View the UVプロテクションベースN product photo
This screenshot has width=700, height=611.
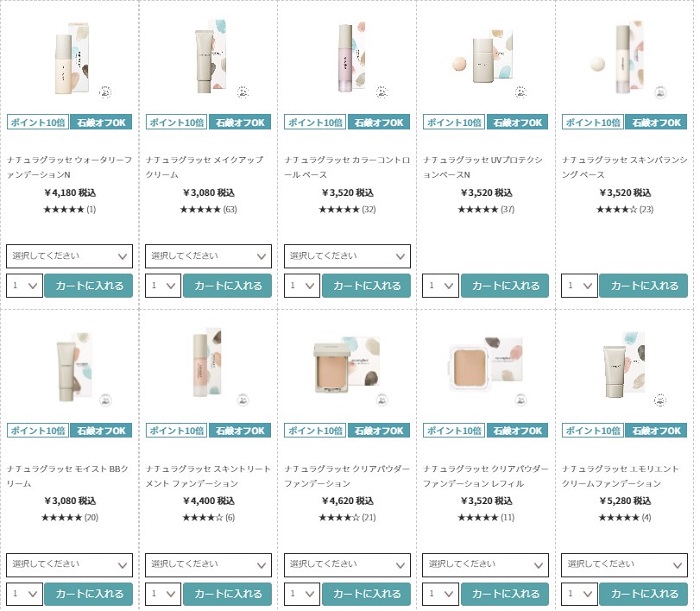(x=486, y=58)
